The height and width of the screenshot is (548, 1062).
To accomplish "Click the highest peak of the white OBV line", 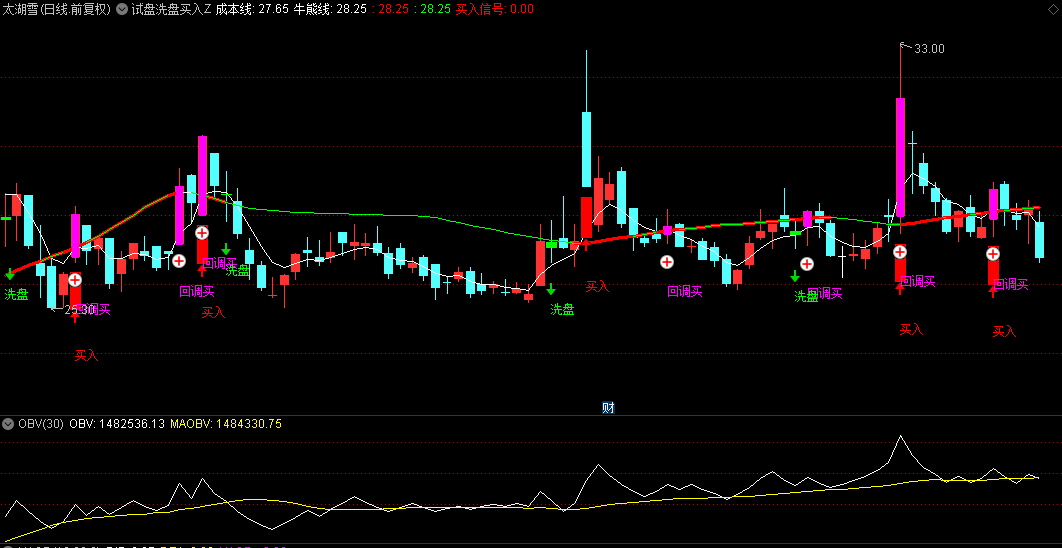I will tap(900, 436).
